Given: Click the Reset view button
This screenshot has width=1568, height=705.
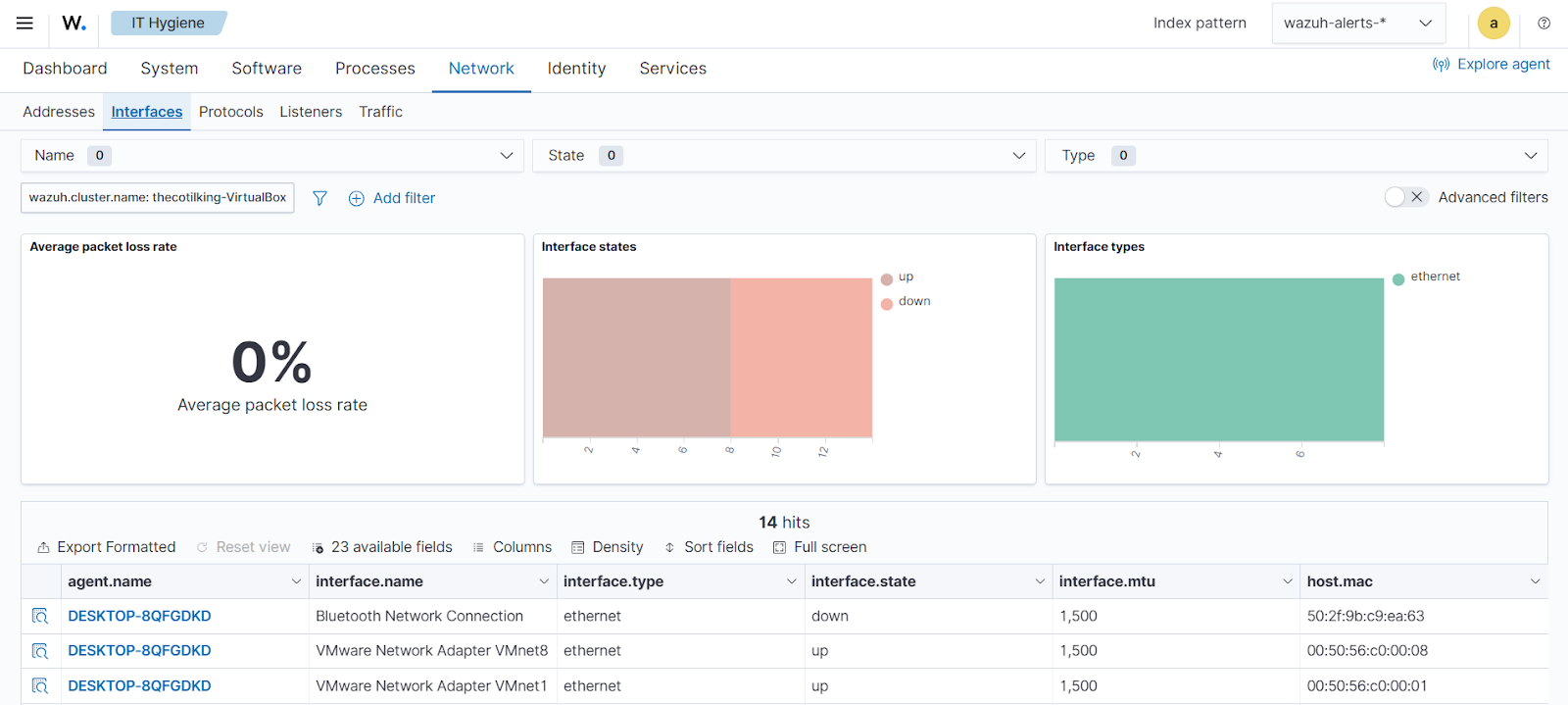Looking at the screenshot, I should [243, 547].
